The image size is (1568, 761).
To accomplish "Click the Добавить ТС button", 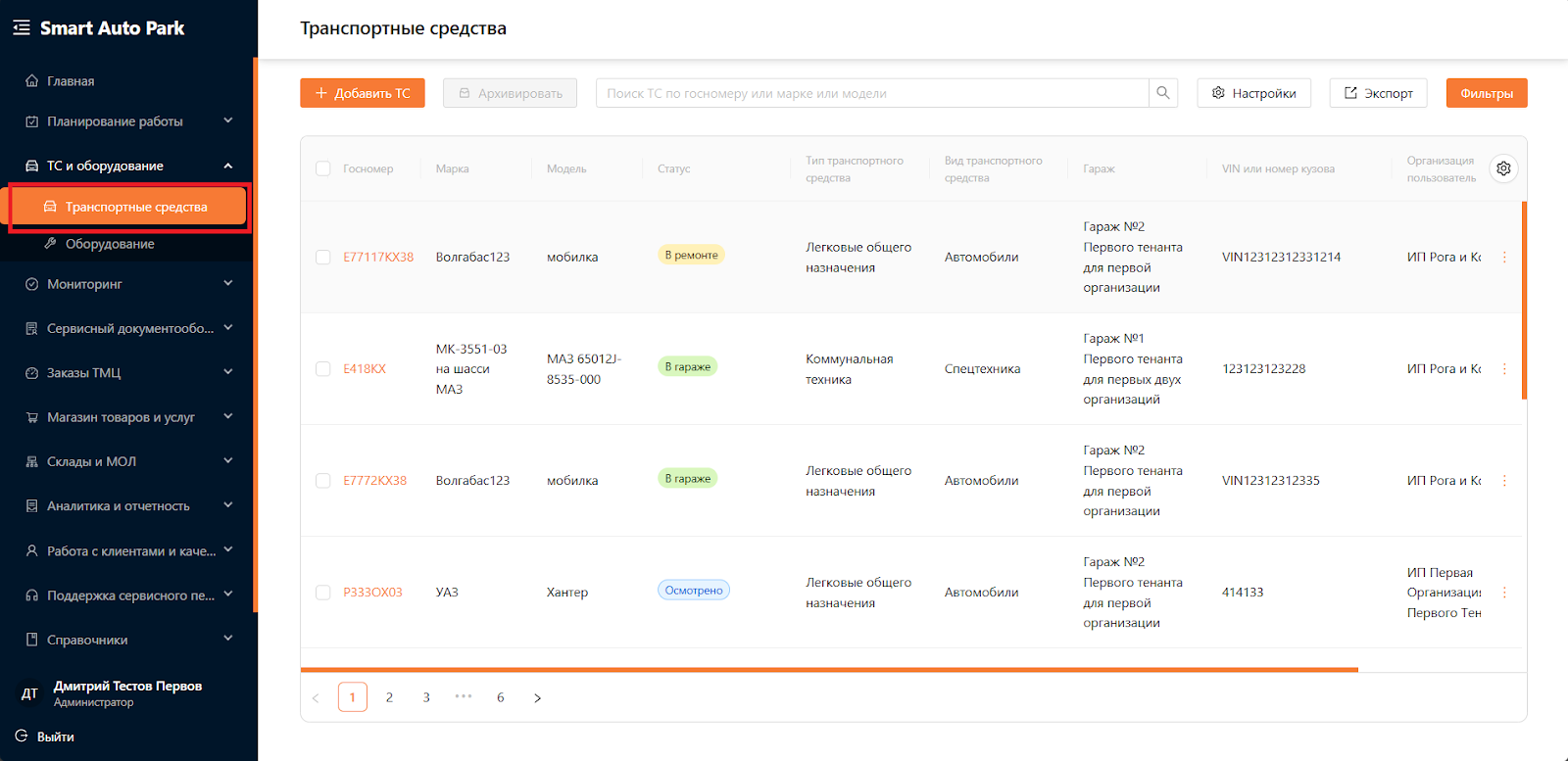I will (x=363, y=93).
